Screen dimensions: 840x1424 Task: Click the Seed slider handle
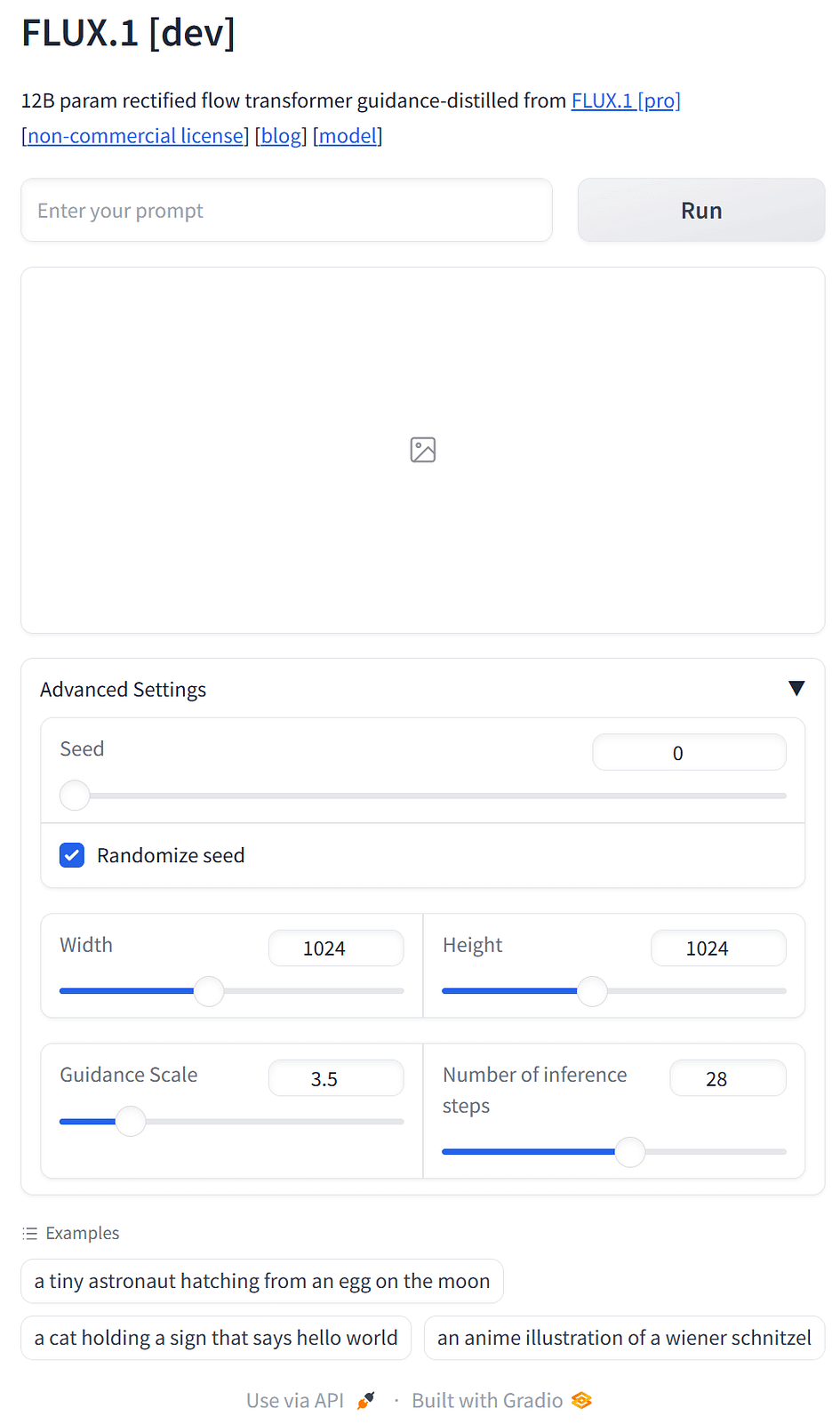[75, 796]
